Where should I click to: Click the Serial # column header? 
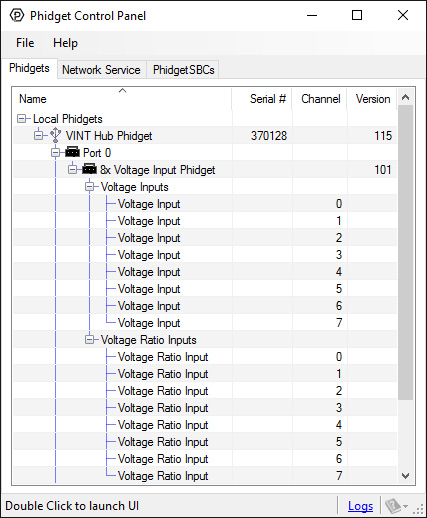tap(262, 99)
